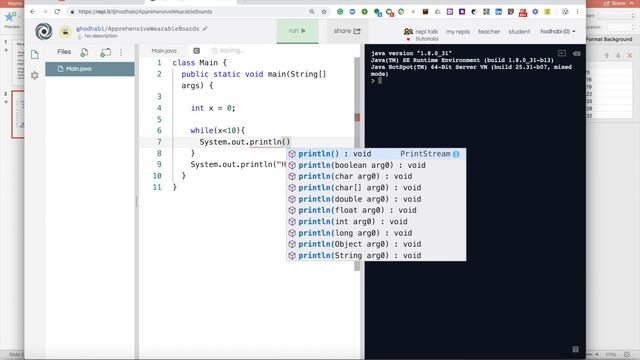Click No description text under repl name

point(101,36)
